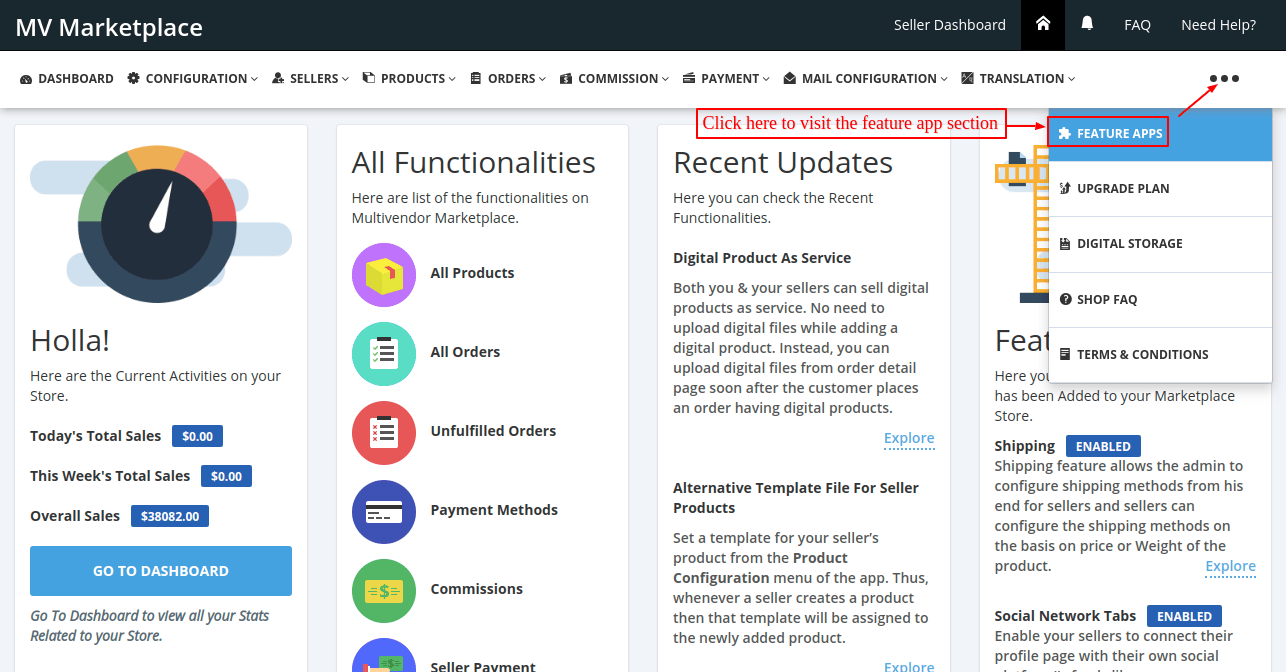Click the Commissions dollar icon
Image resolution: width=1286 pixels, height=672 pixels.
coord(384,590)
